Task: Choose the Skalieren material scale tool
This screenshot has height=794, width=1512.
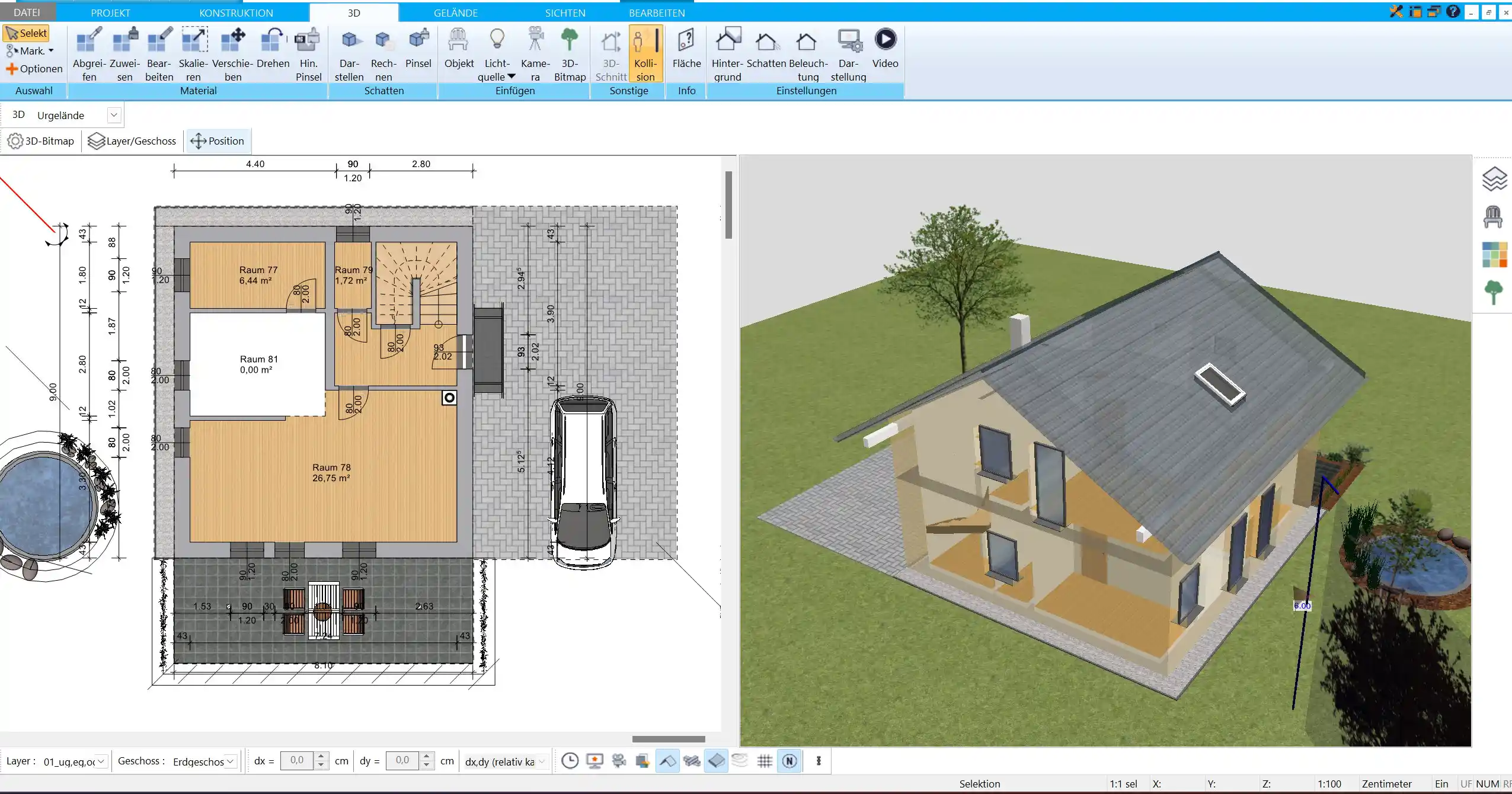Action: (x=193, y=55)
